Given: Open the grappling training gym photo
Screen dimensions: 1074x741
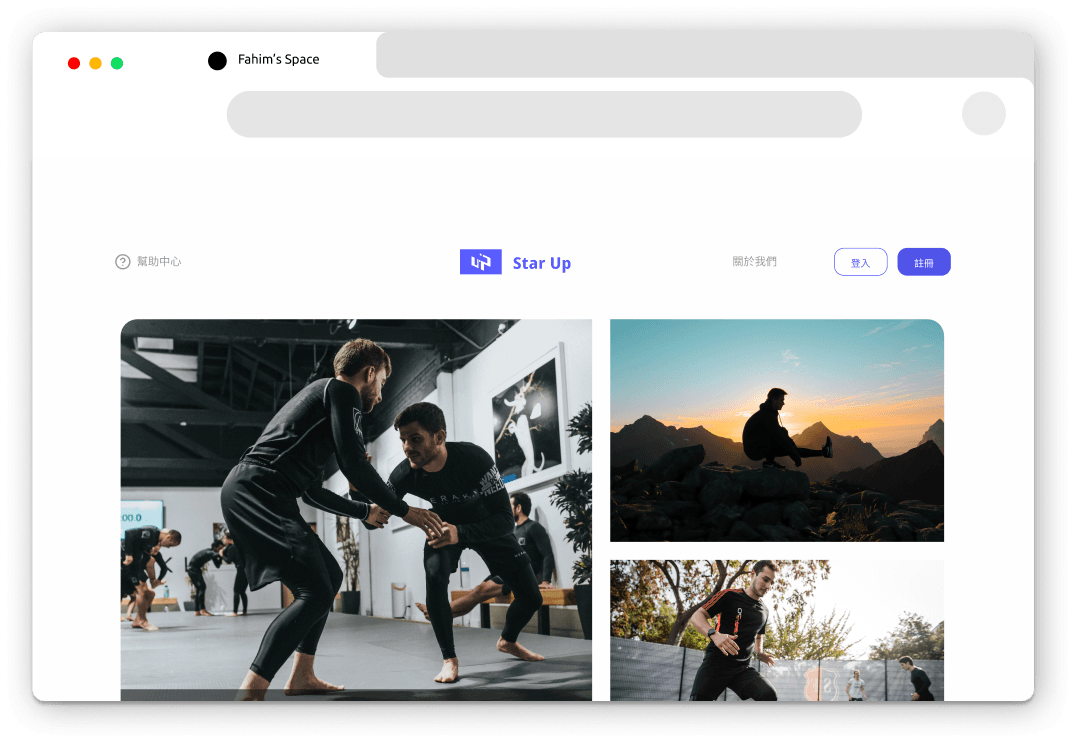Looking at the screenshot, I should point(356,510).
